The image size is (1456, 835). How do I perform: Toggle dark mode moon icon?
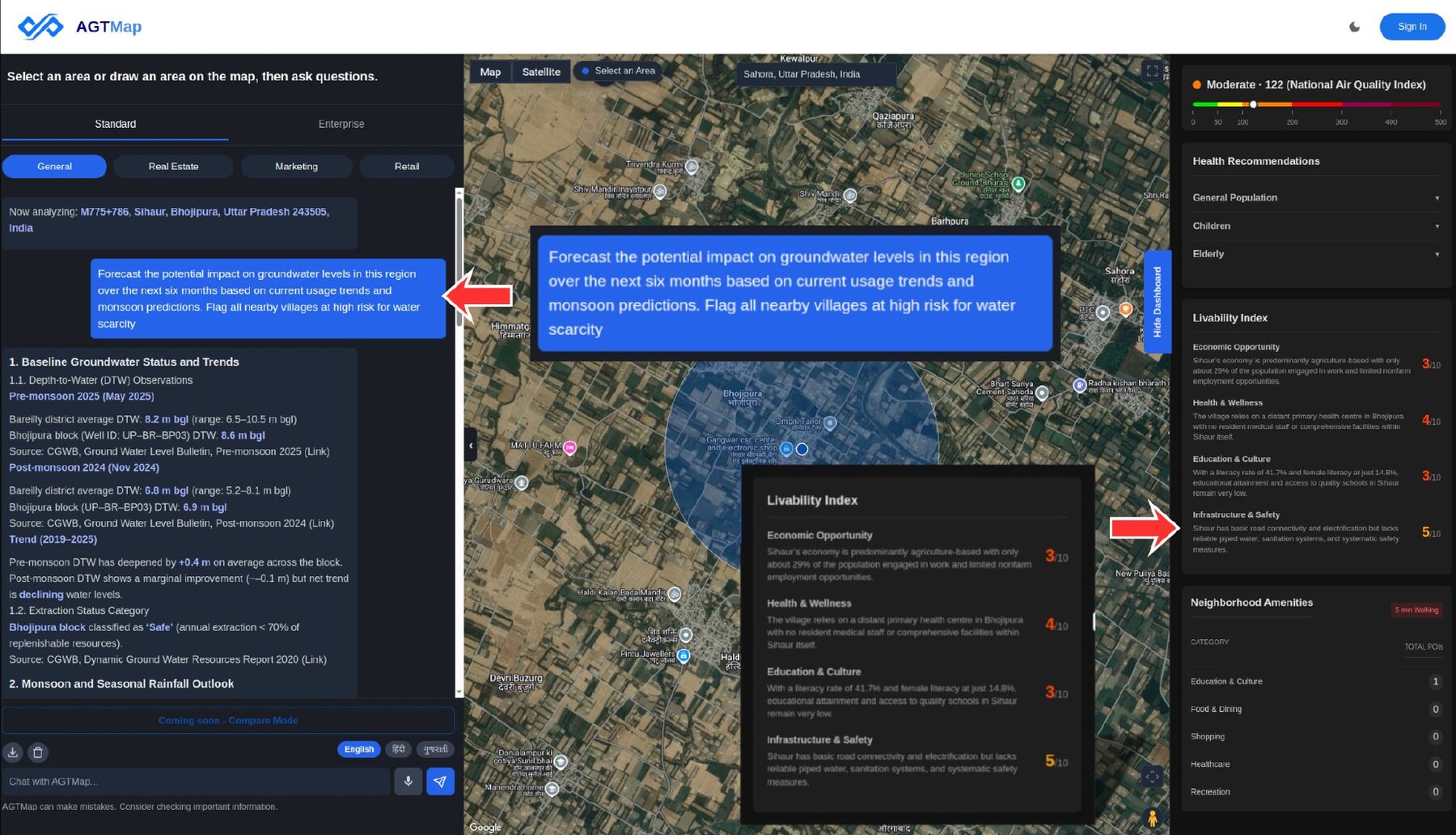(x=1355, y=27)
